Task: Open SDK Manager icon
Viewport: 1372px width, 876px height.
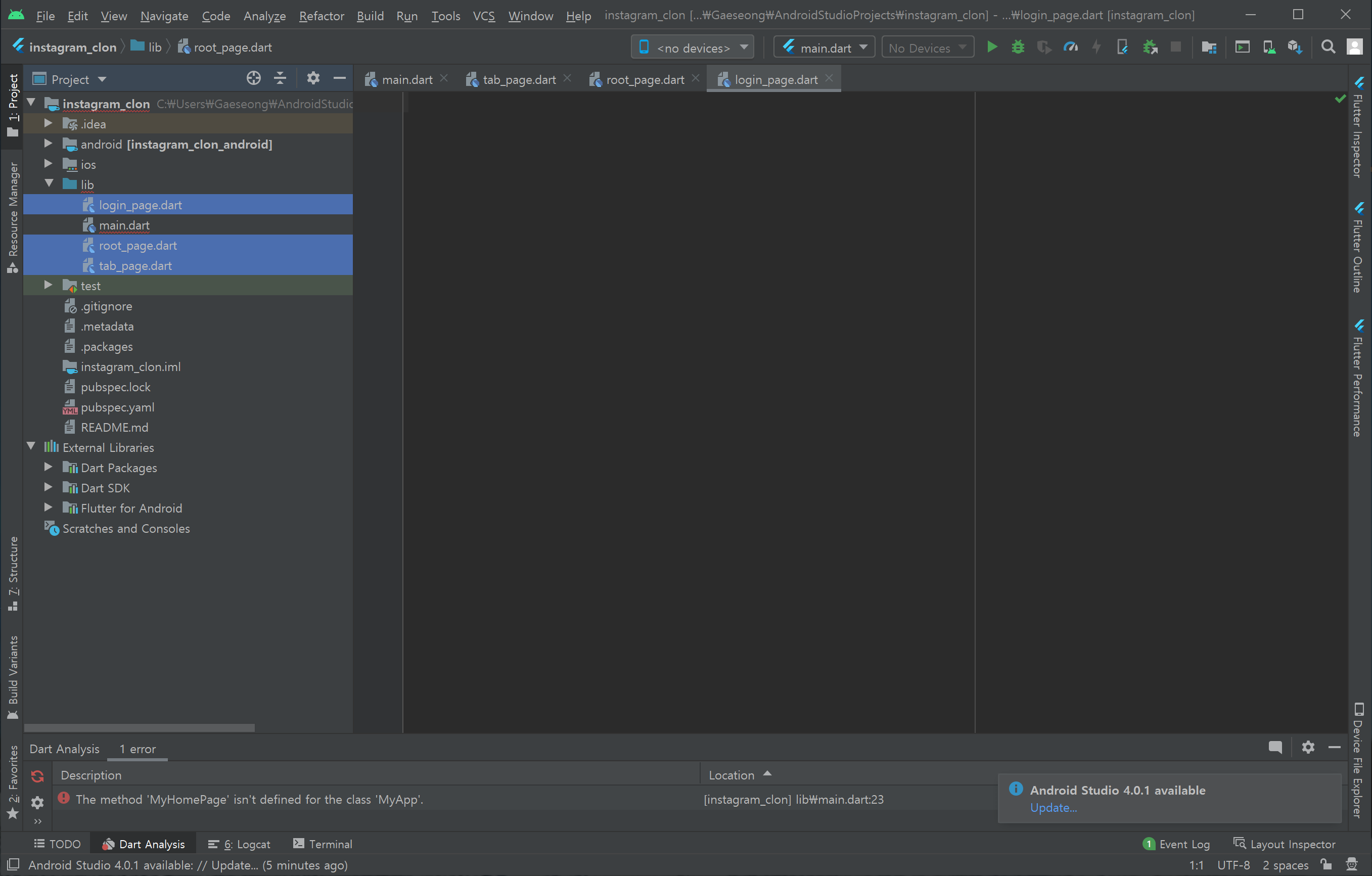Action: [1295, 48]
